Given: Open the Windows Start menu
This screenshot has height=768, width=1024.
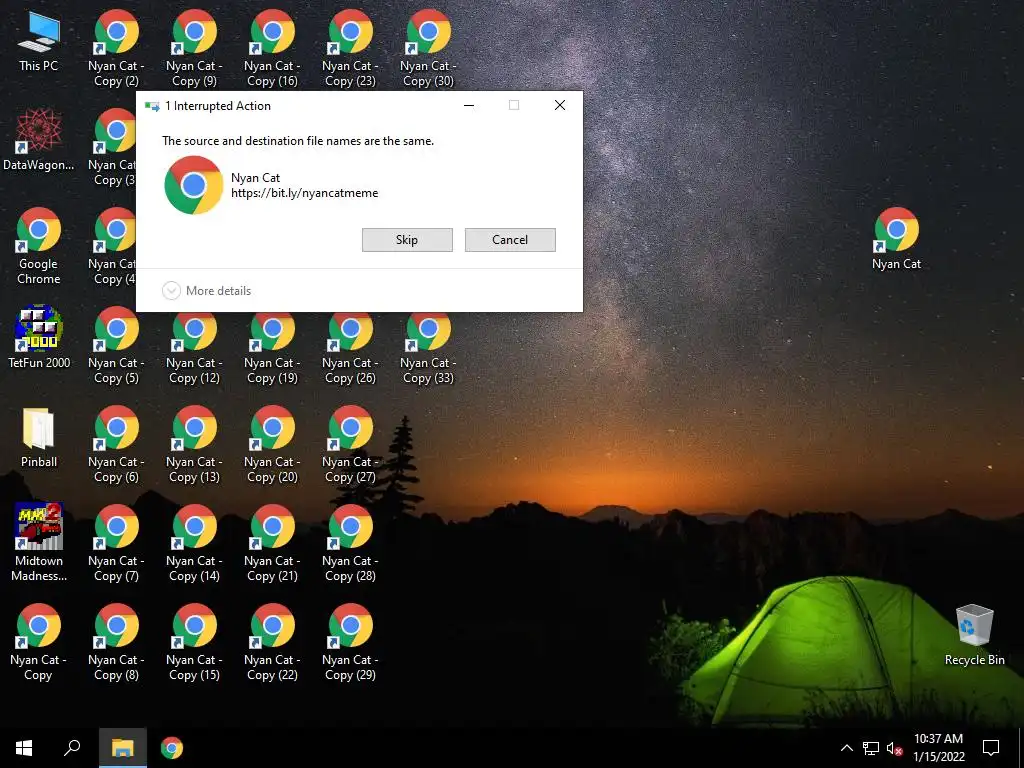Looking at the screenshot, I should pos(24,748).
